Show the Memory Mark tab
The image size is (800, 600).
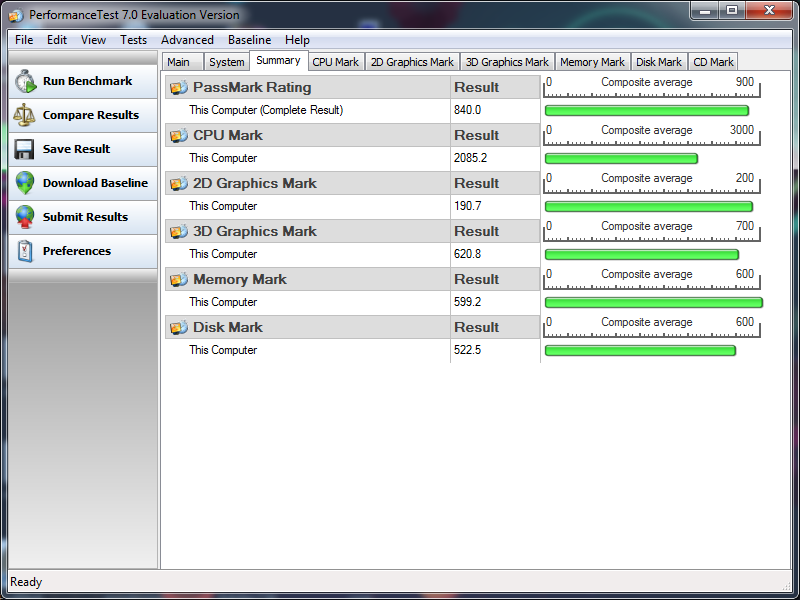[x=592, y=62]
